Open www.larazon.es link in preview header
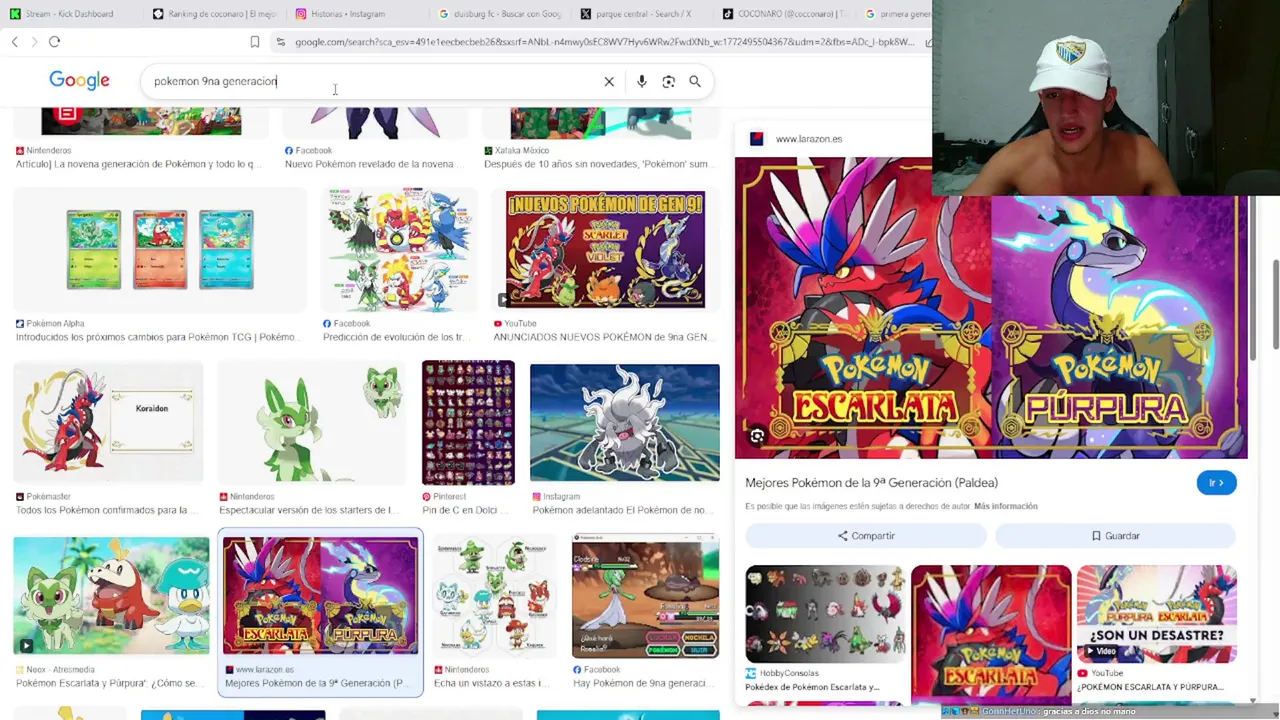Image resolution: width=1280 pixels, height=720 pixels. click(x=809, y=139)
